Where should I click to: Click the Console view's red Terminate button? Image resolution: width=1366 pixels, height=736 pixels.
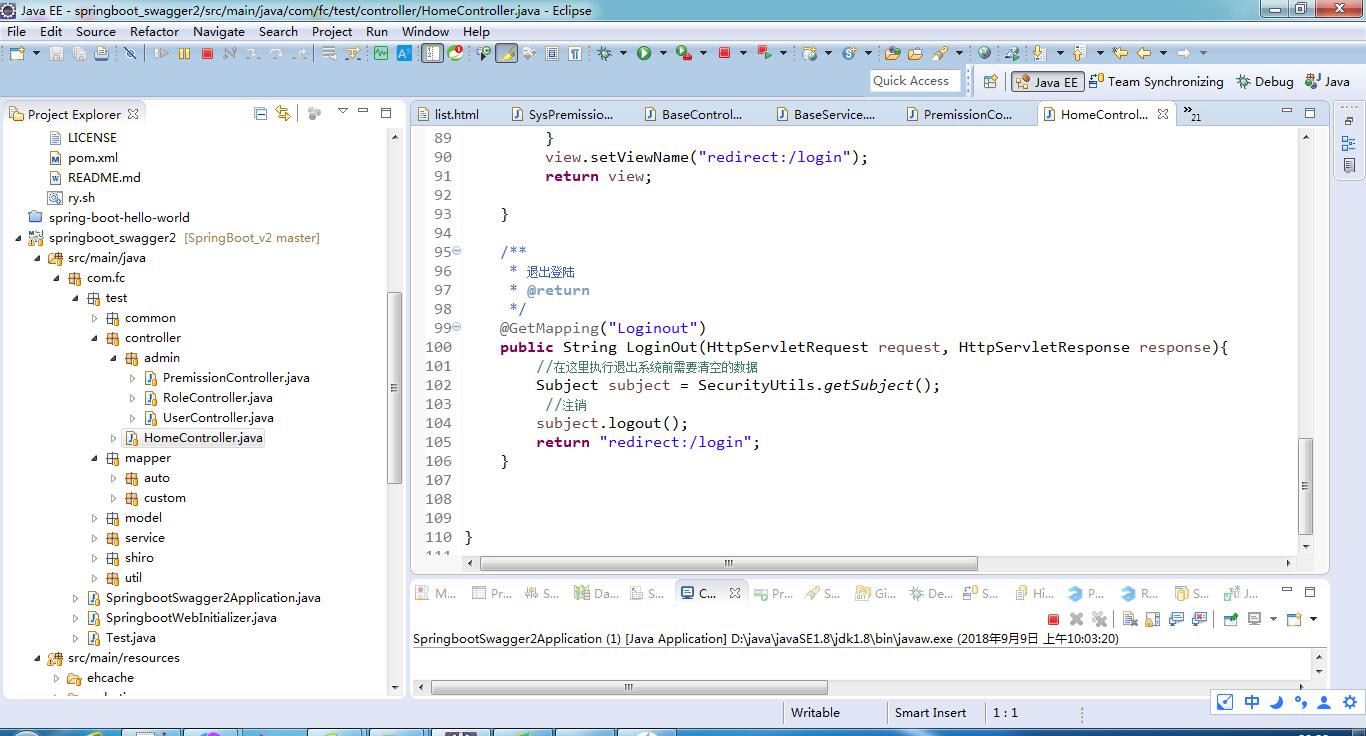1053,619
